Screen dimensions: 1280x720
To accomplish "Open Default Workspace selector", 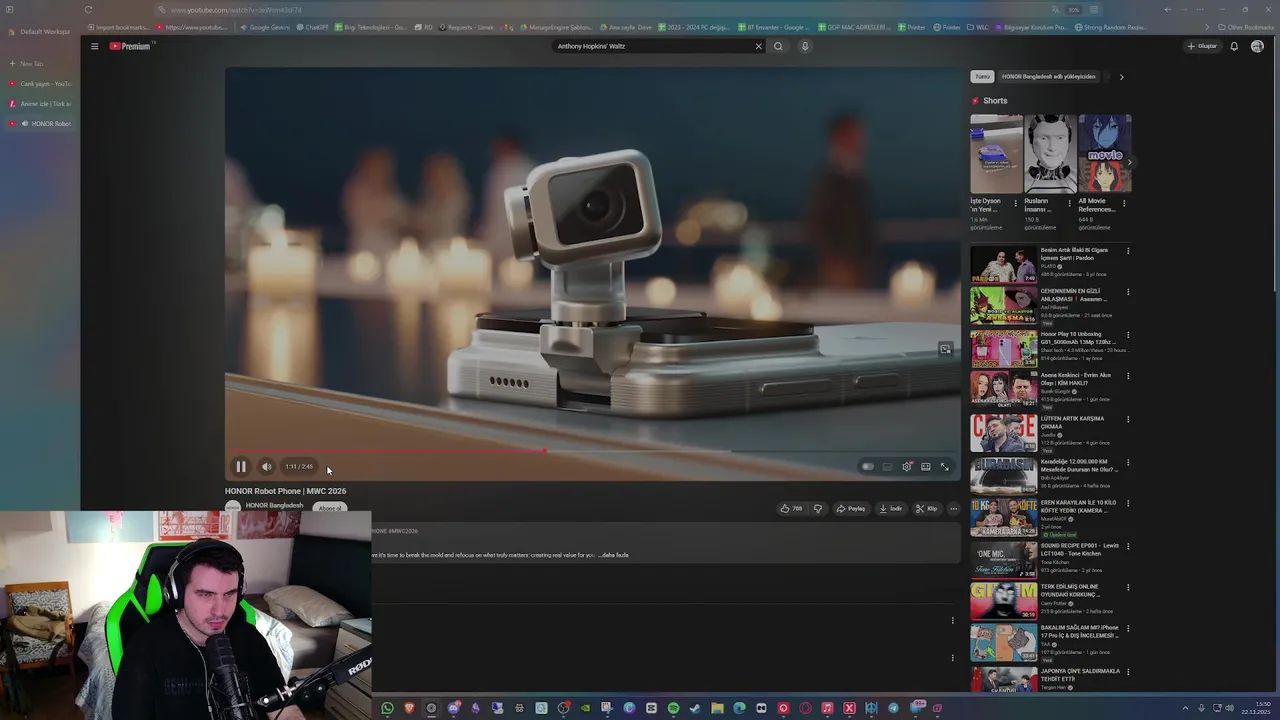I will 40,32.
